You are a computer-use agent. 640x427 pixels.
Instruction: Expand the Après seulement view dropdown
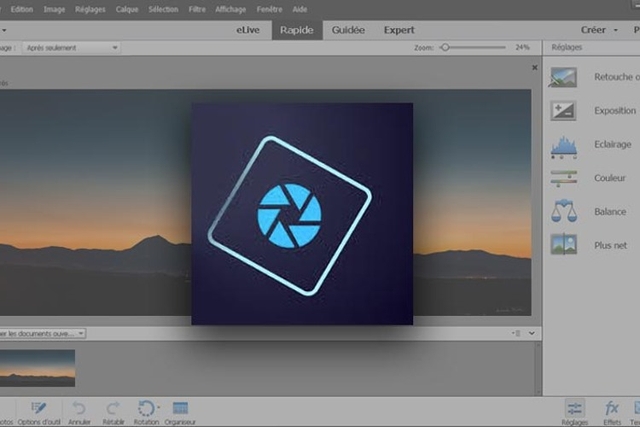[71, 48]
